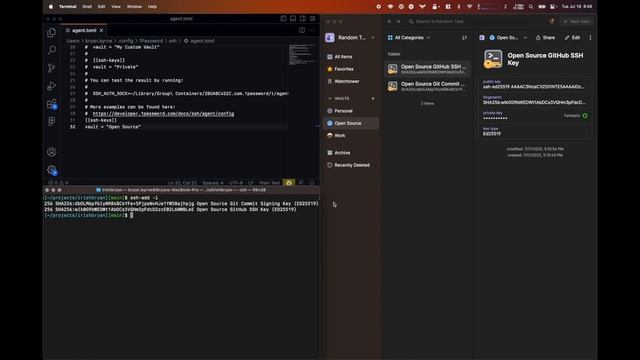Open the Random T... account switcher dropdown

(351, 38)
